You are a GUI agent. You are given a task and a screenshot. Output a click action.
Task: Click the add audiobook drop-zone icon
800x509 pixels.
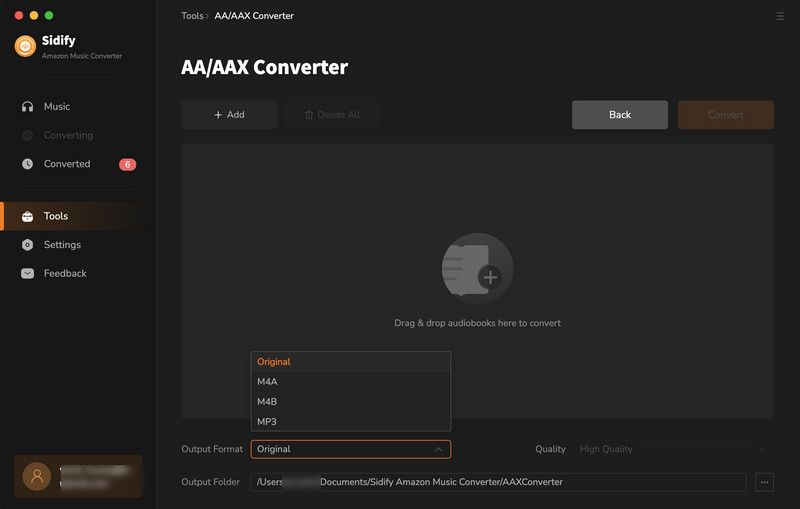coord(478,269)
